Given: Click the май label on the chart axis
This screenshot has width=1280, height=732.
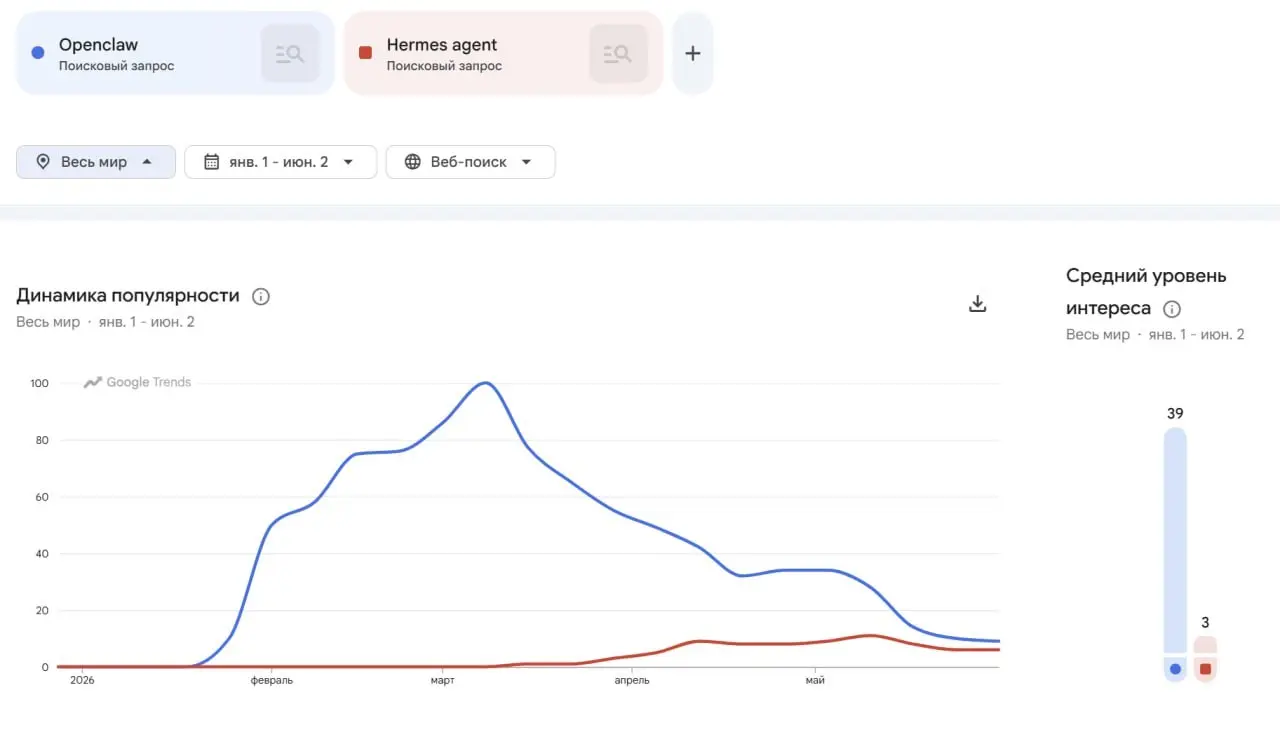Looking at the screenshot, I should point(815,681).
